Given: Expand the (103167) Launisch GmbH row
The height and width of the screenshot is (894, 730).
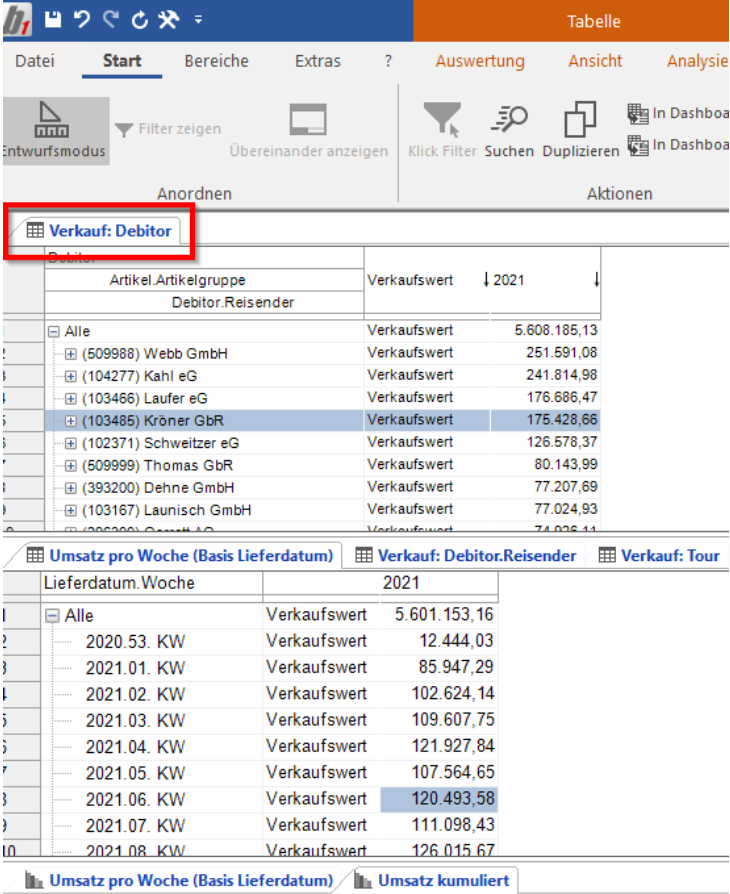Looking at the screenshot, I should (71, 510).
